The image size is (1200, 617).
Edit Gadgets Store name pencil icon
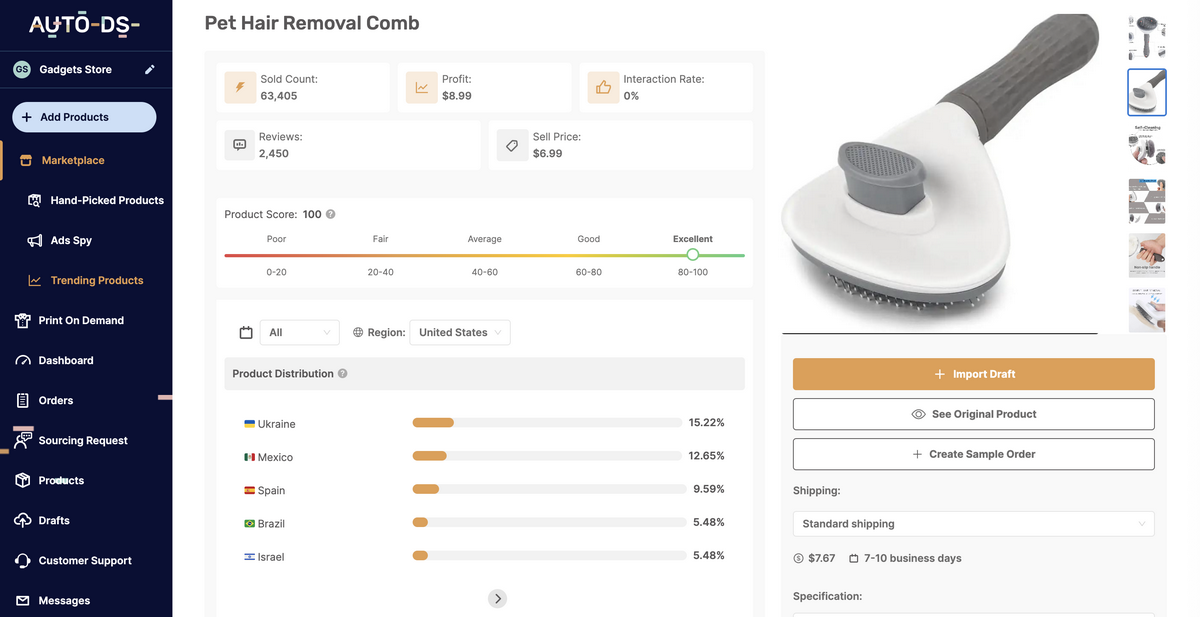[150, 69]
